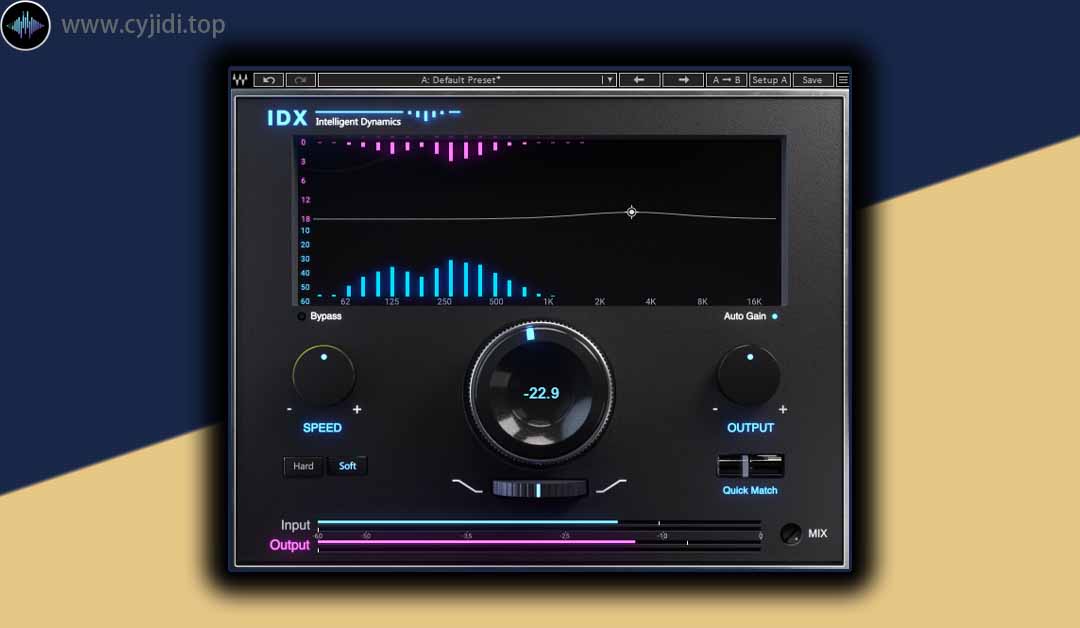Click the Quick Match label
This screenshot has width=1080, height=628.
click(x=750, y=490)
